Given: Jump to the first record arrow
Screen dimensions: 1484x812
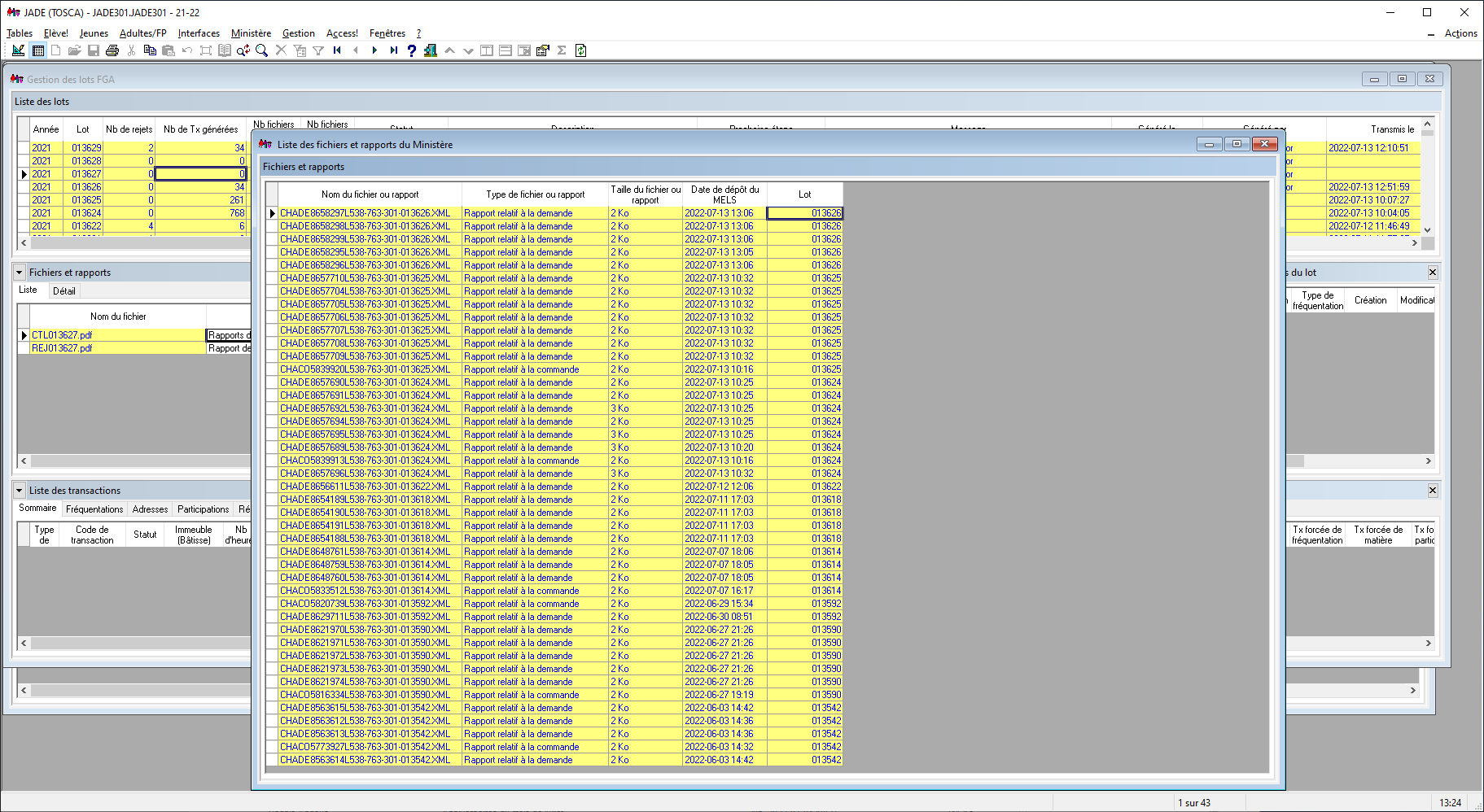Looking at the screenshot, I should 337,50.
